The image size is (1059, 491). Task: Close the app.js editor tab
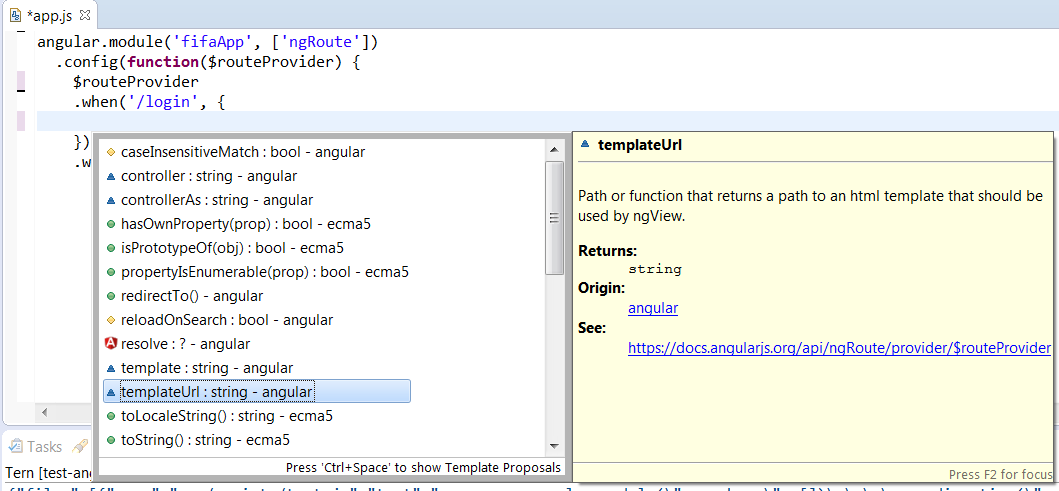click(x=84, y=14)
